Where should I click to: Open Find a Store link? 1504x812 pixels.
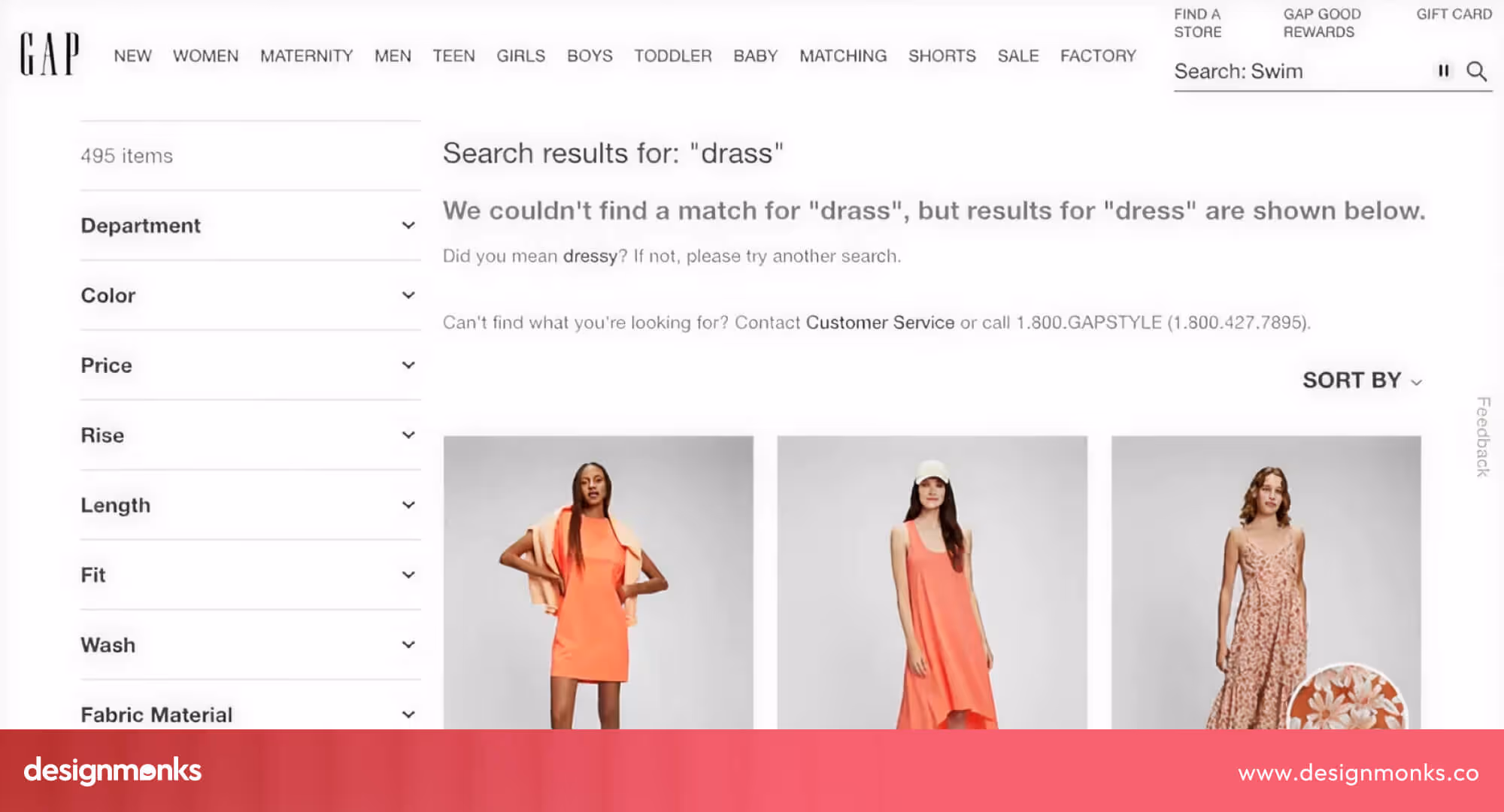[1198, 23]
